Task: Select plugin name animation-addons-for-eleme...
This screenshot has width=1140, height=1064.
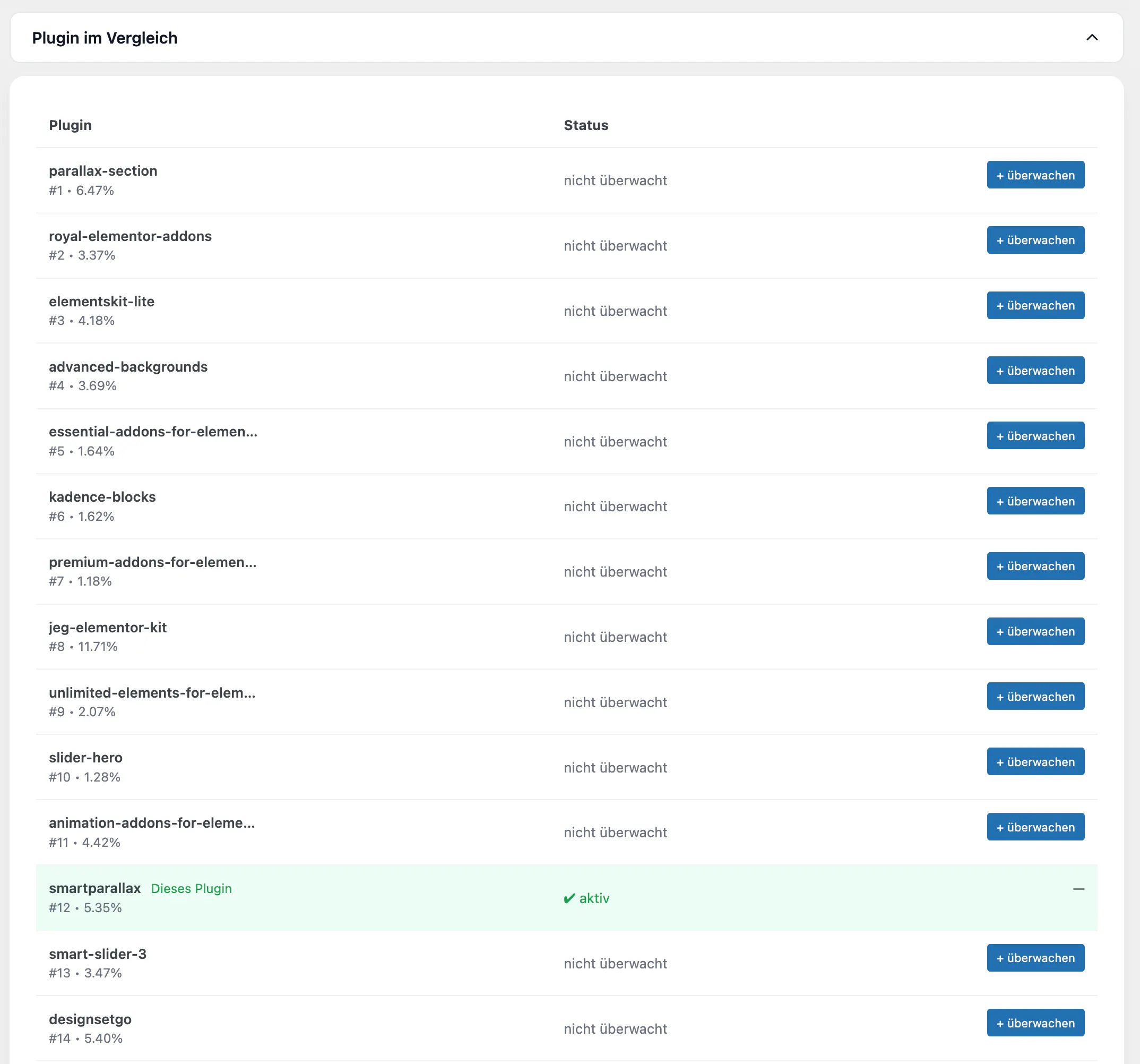Action: (x=152, y=823)
